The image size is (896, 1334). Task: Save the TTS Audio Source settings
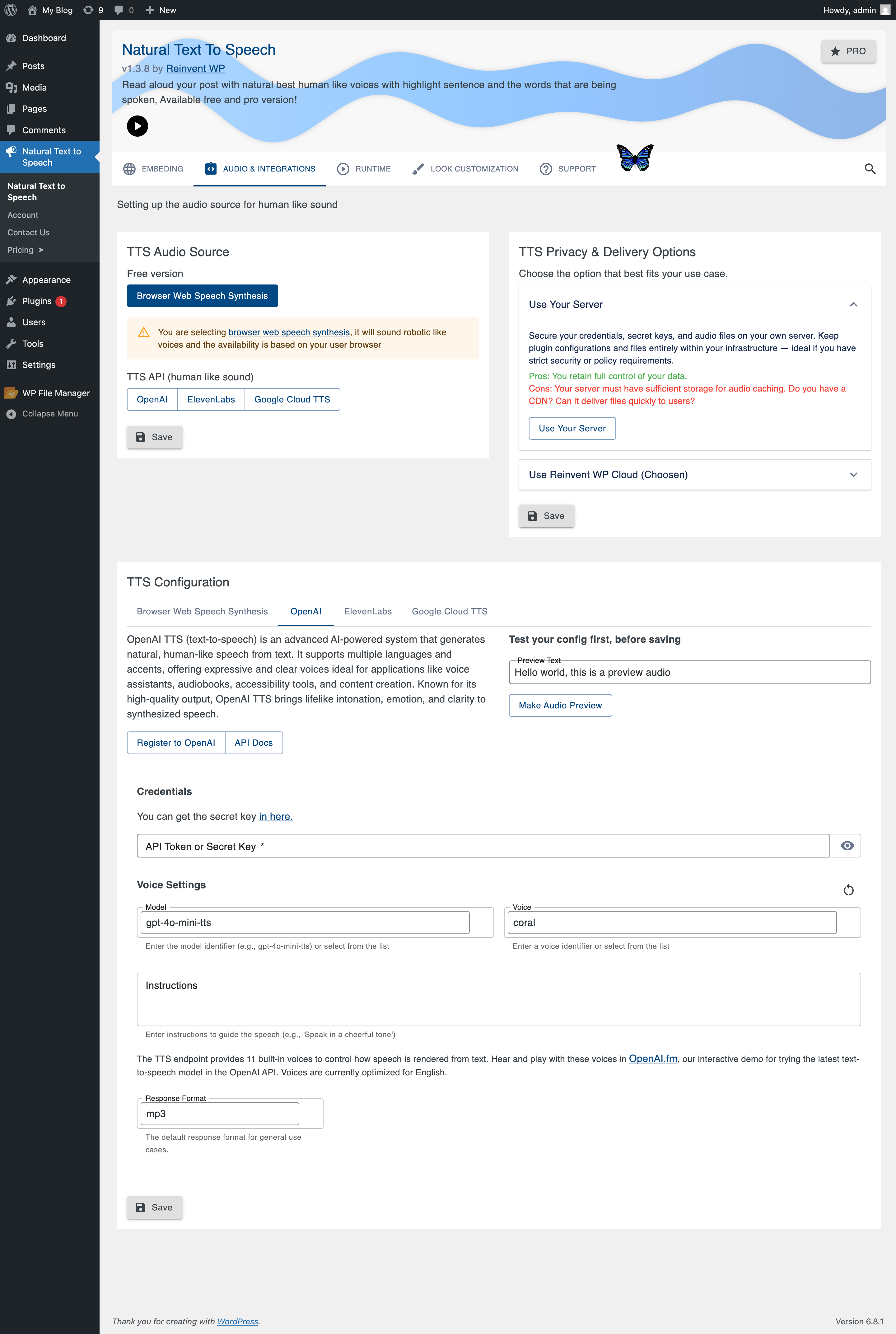coord(154,437)
